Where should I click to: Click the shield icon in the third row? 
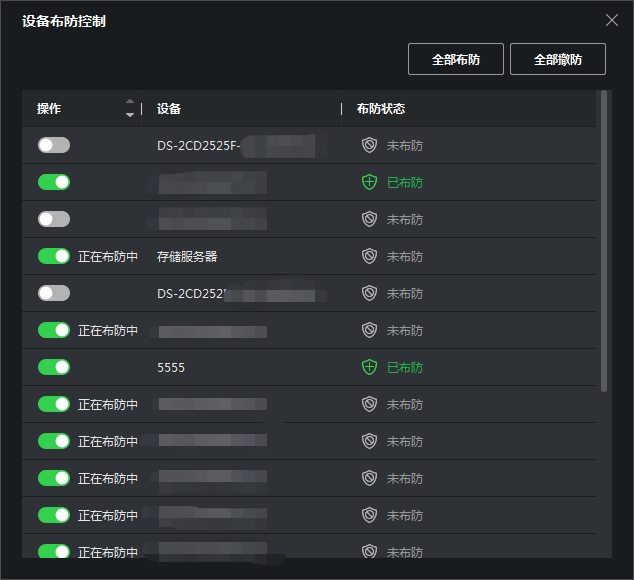369,219
